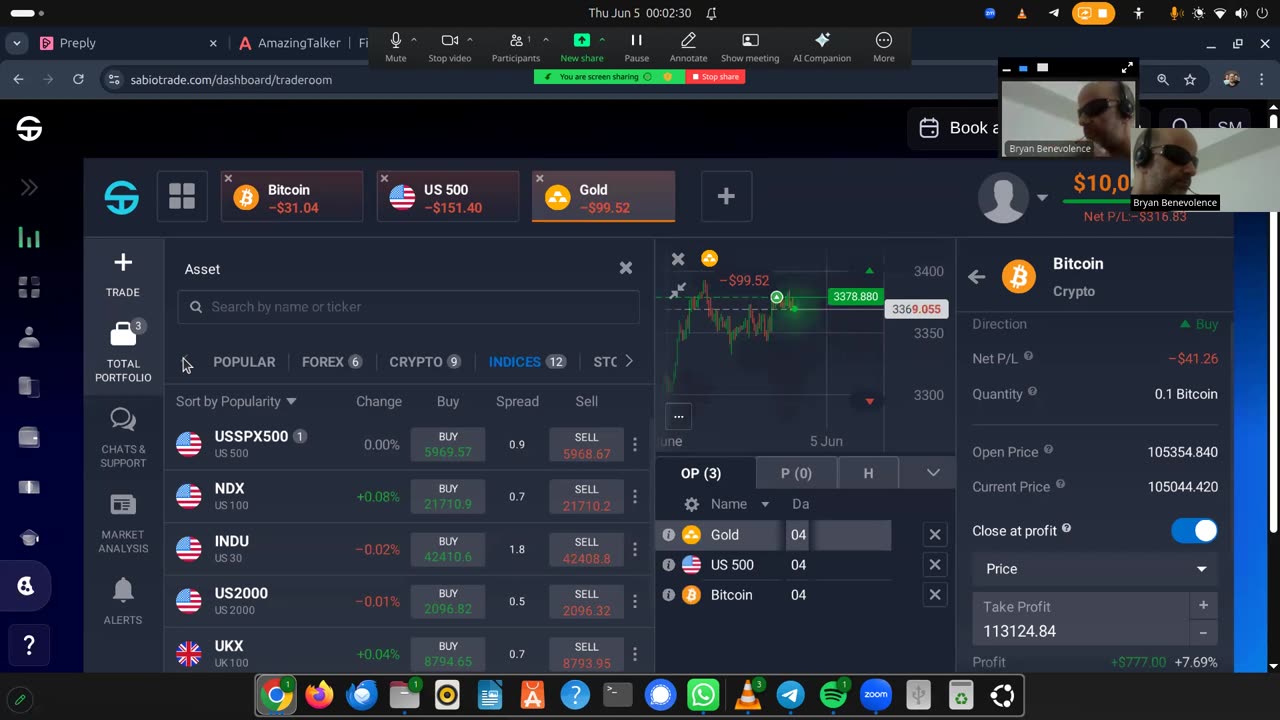Show info for the Bitcoin position

[669, 595]
